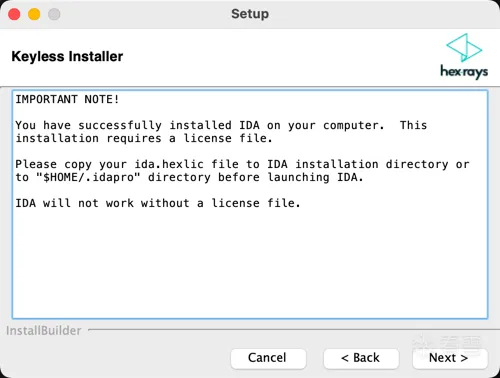Click the 'installation requires a license file' line

pyautogui.click(x=144, y=138)
